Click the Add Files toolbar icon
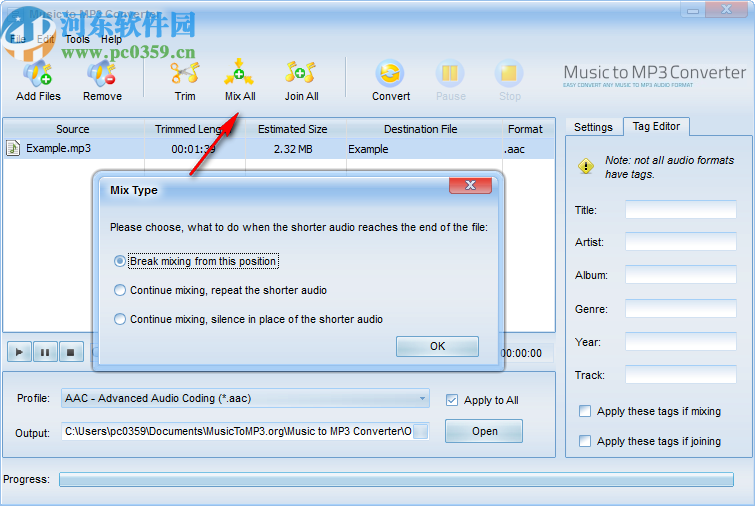 38,74
